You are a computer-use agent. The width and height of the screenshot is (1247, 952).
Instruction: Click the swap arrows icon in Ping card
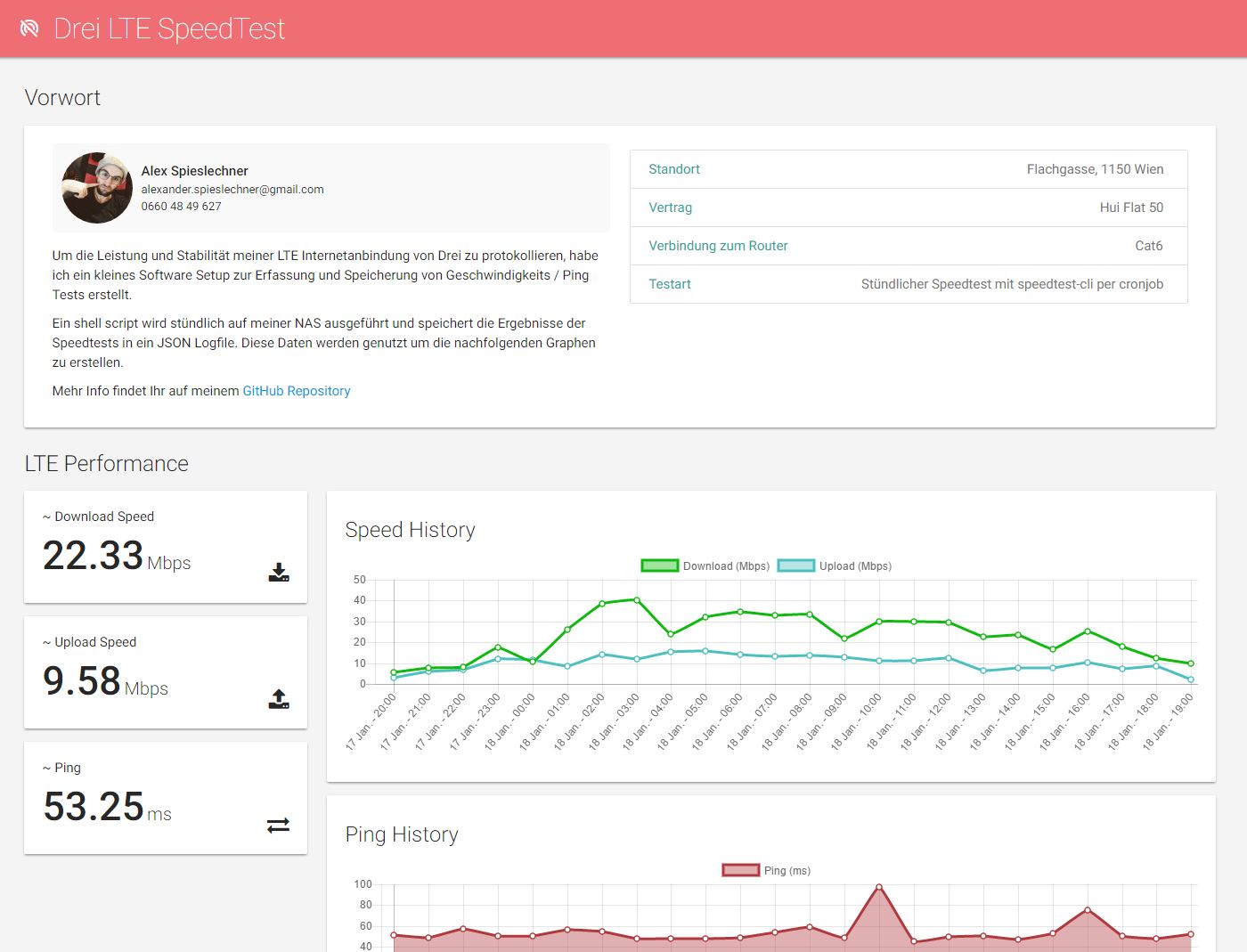click(x=279, y=826)
